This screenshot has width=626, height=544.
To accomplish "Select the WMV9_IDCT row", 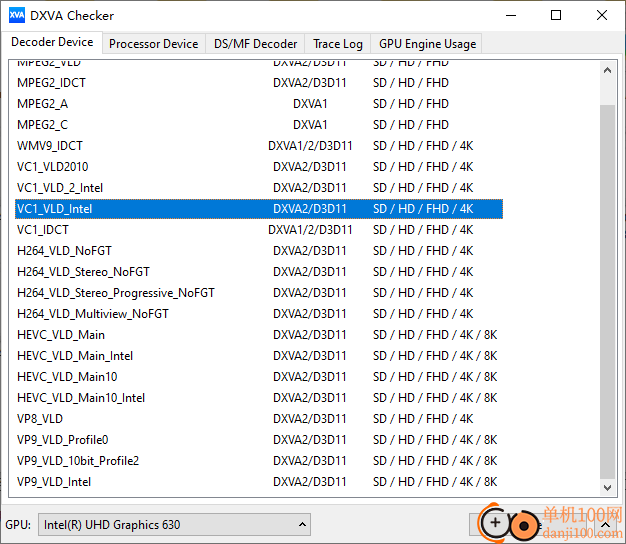I will click(259, 146).
